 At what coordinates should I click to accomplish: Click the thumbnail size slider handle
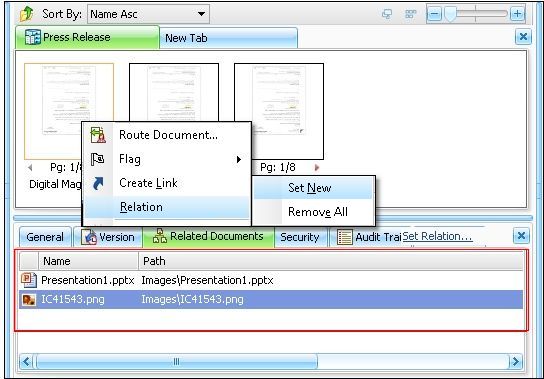[450, 14]
